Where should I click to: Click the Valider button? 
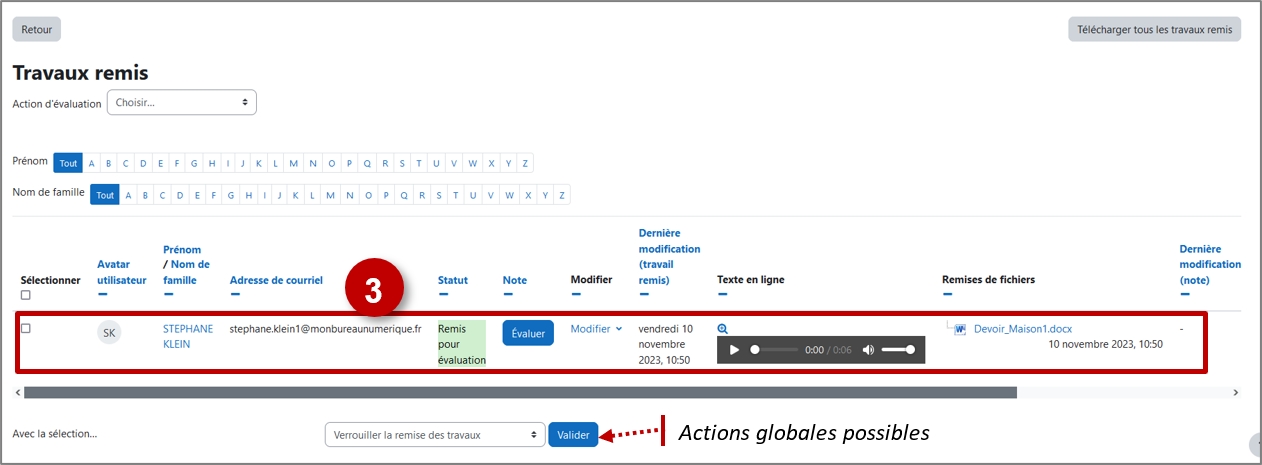(573, 435)
